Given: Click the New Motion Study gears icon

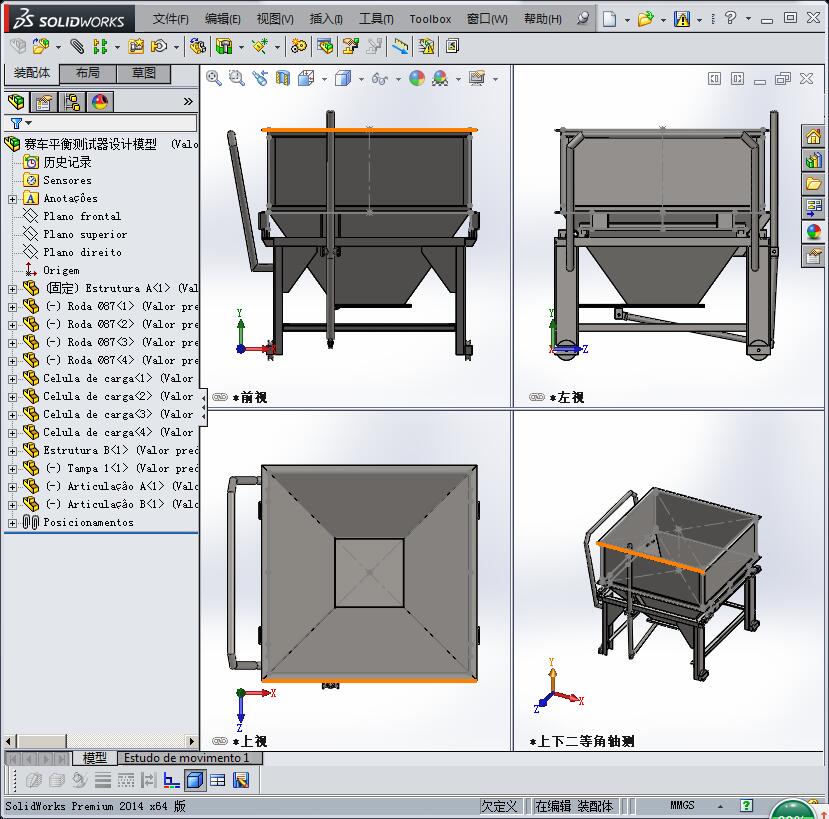Looking at the screenshot, I should coord(299,47).
